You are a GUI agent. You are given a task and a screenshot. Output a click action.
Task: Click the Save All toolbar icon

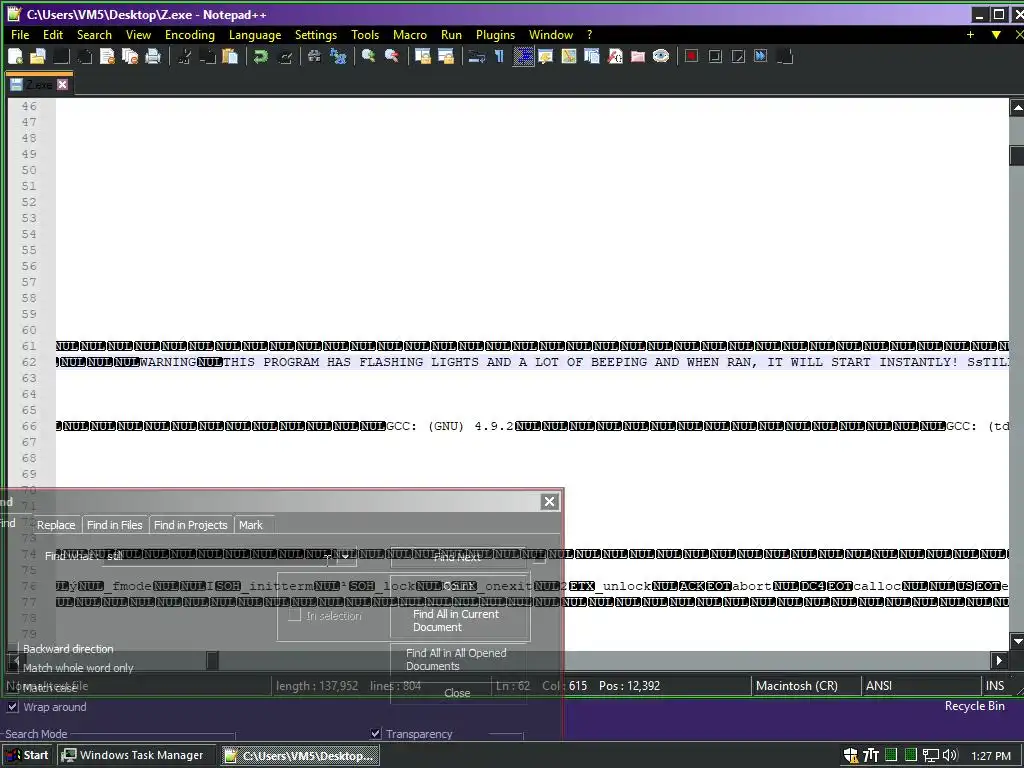tap(84, 57)
